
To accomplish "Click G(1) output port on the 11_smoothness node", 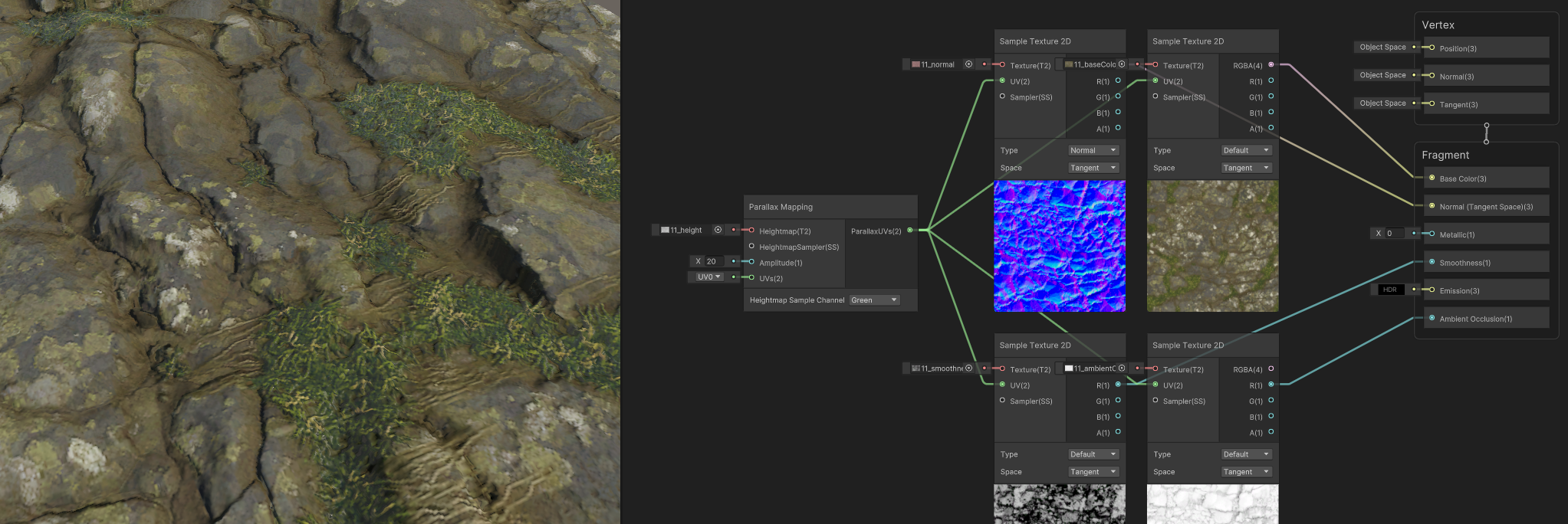I will (1118, 400).
